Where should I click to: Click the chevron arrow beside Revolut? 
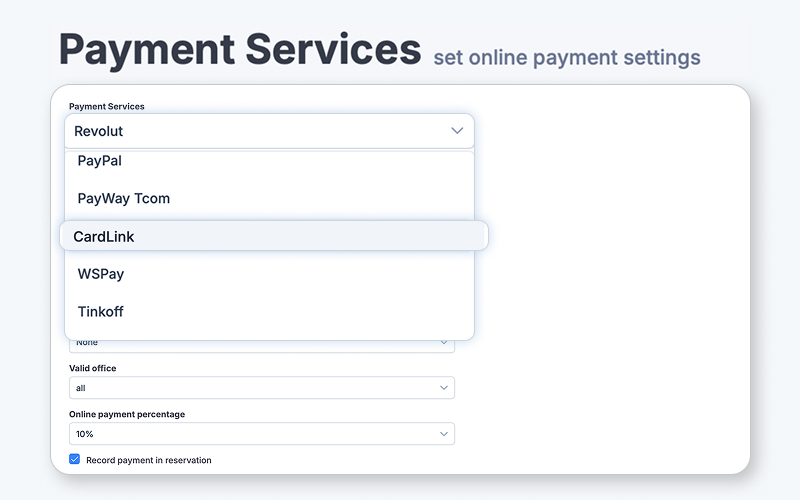(457, 131)
